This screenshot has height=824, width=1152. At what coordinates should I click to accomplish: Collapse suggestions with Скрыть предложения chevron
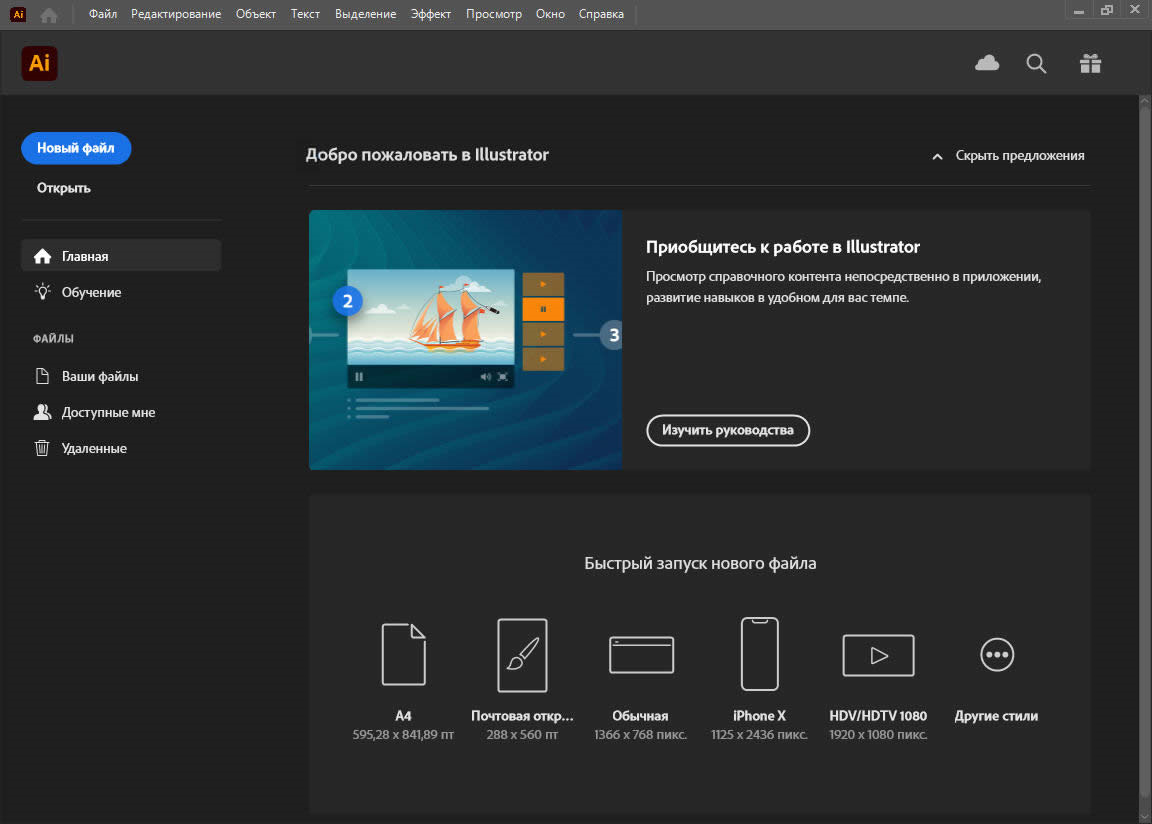tap(938, 156)
